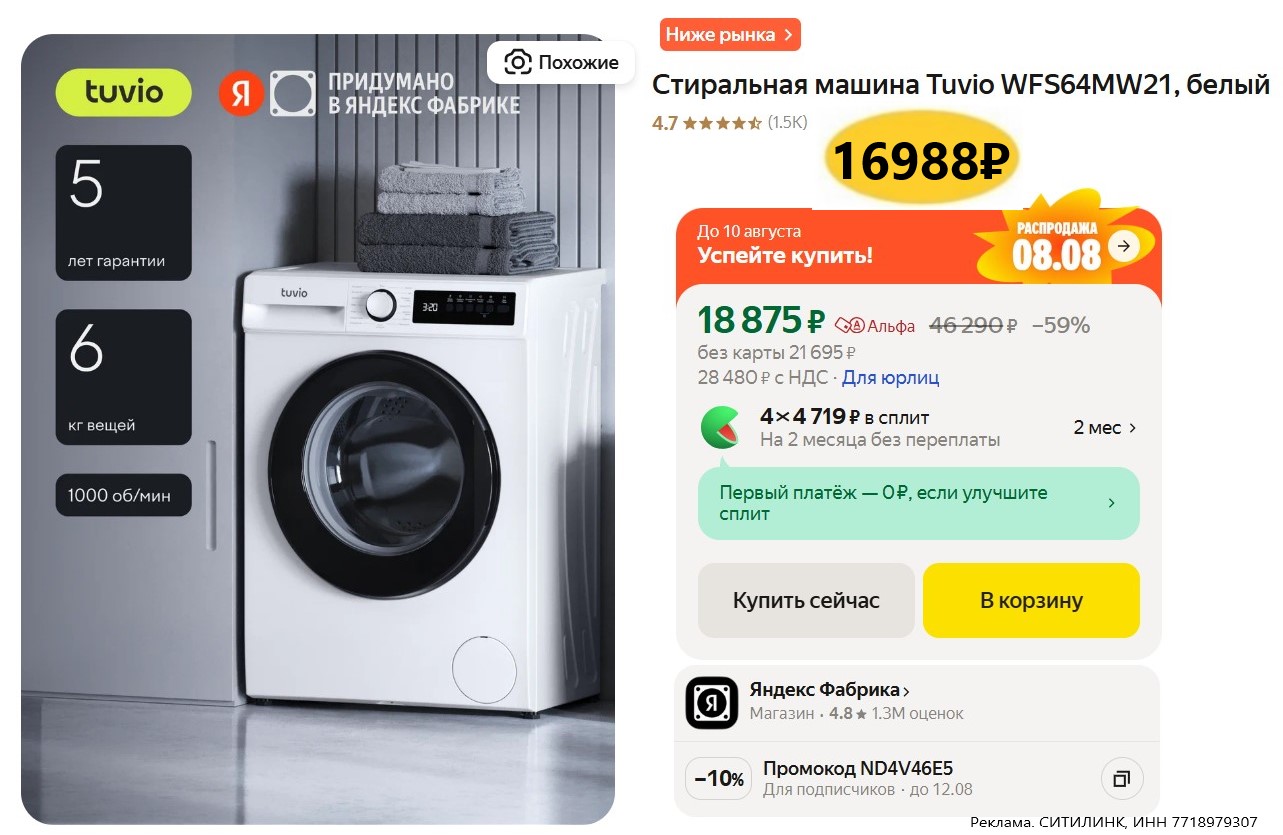Click the −10% discount badge
The height and width of the screenshot is (835, 1283).
click(719, 779)
